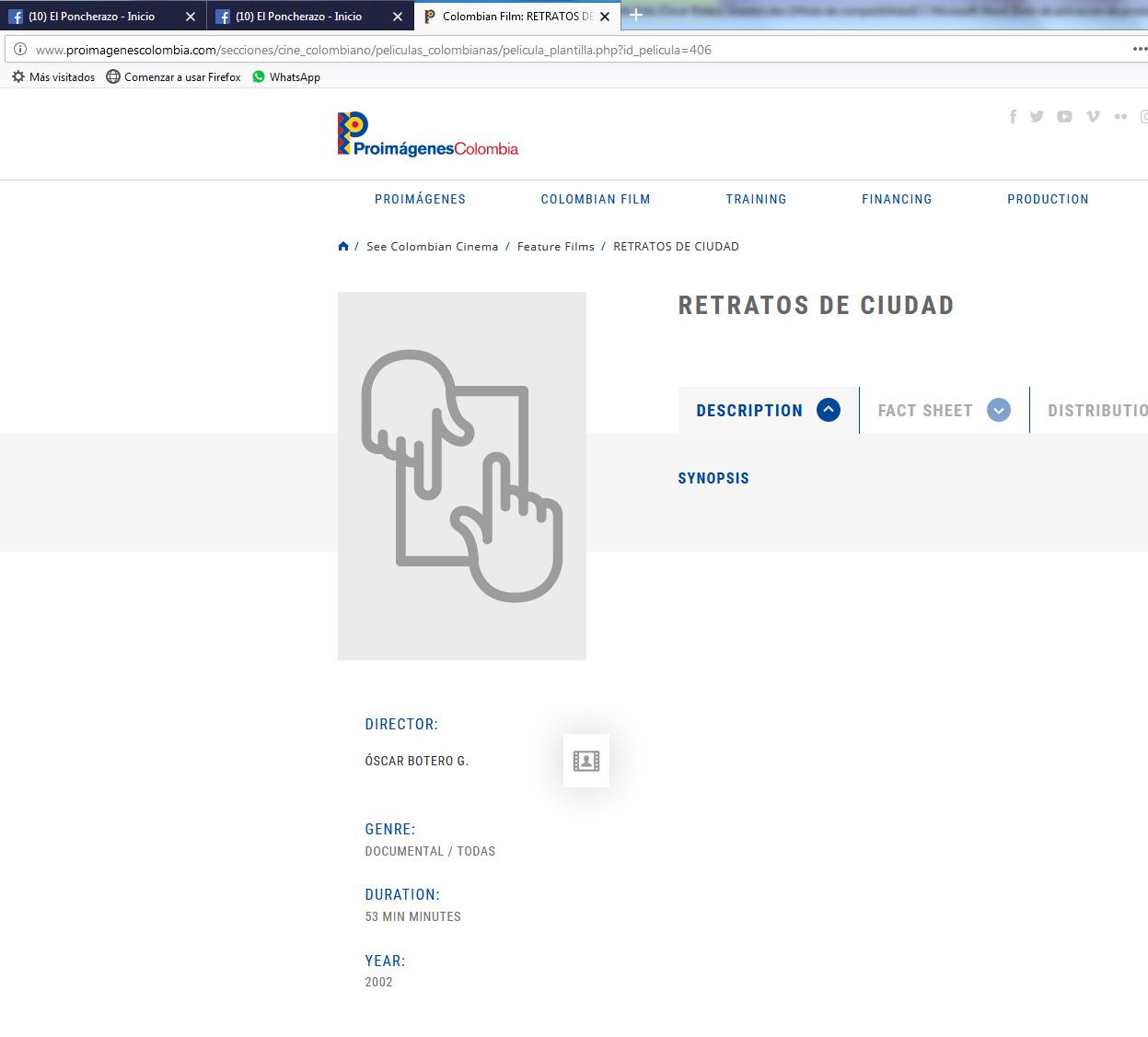Click the URL address bar
1148x1037 pixels.
(552, 50)
